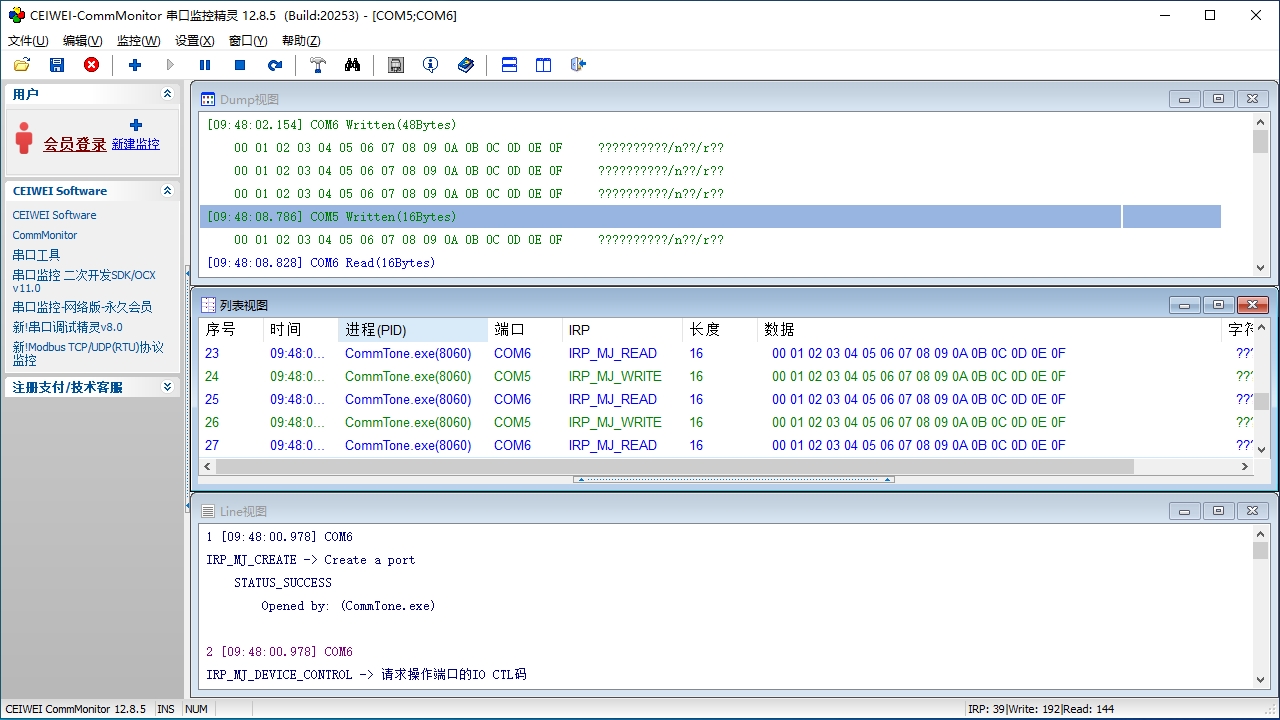Viewport: 1280px width, 720px height.
Task: Click the binoculars find icon
Action: (x=352, y=65)
